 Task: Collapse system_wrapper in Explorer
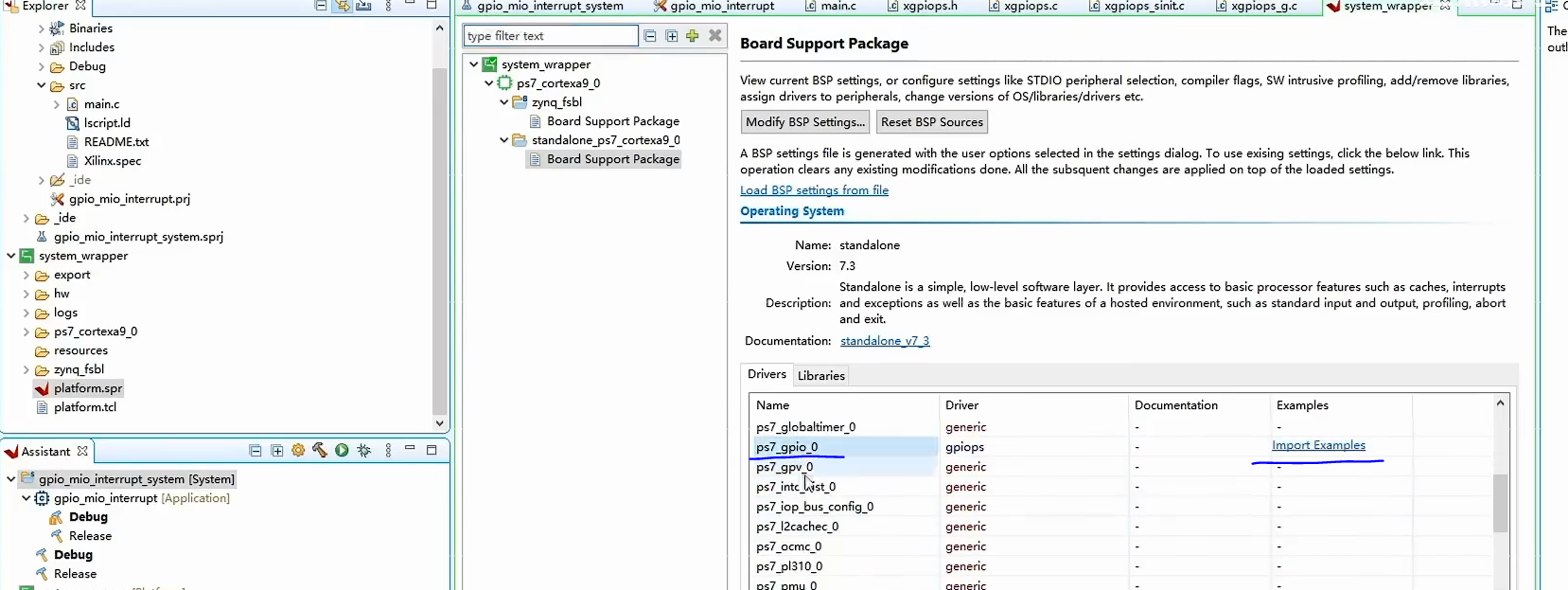(x=11, y=256)
